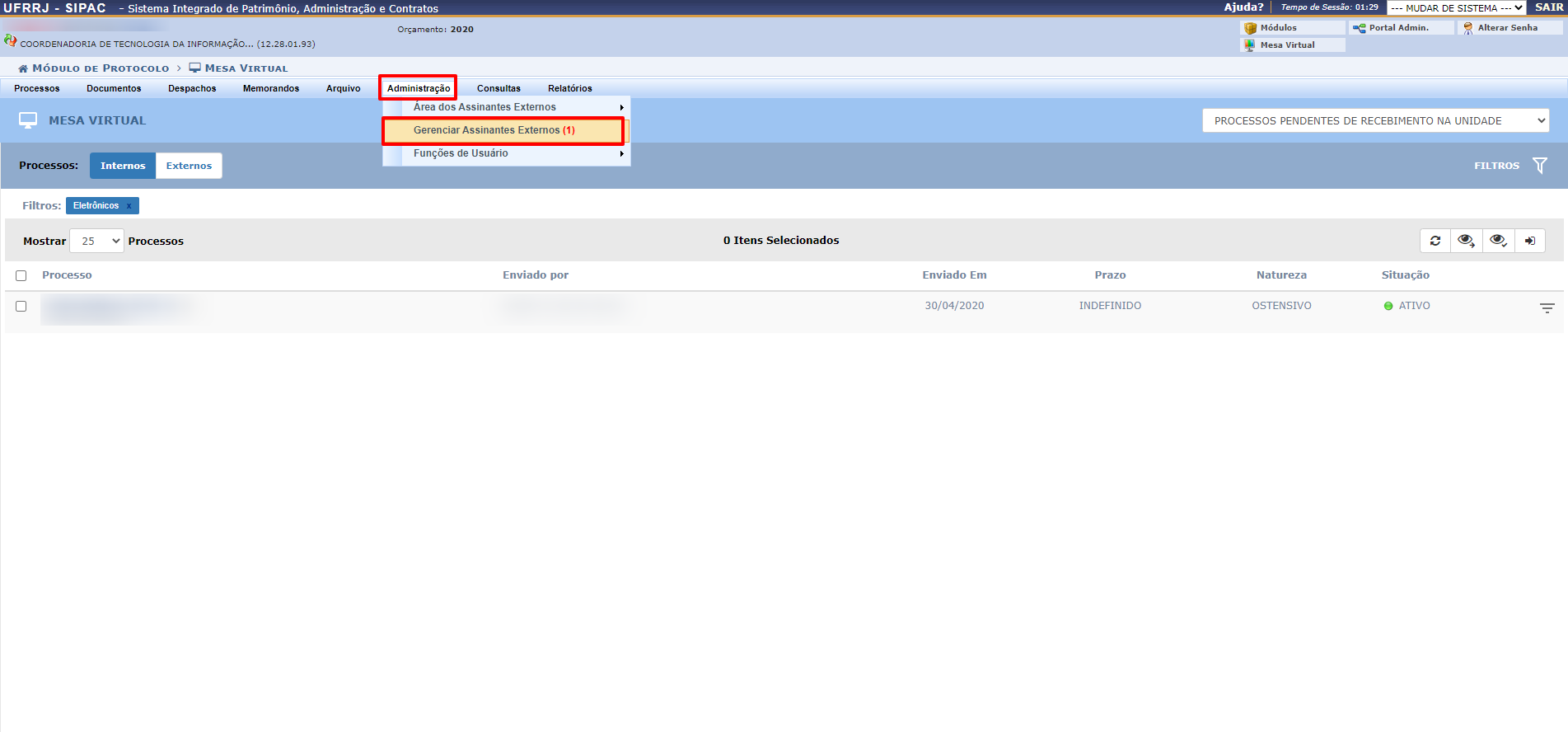
Task: Click the home icon beside Módulo de Protocolo
Action: click(x=23, y=68)
